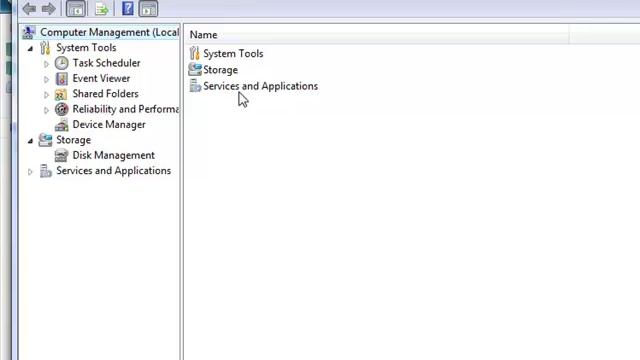
Task: Select the Storage tree label
Action: (73, 140)
